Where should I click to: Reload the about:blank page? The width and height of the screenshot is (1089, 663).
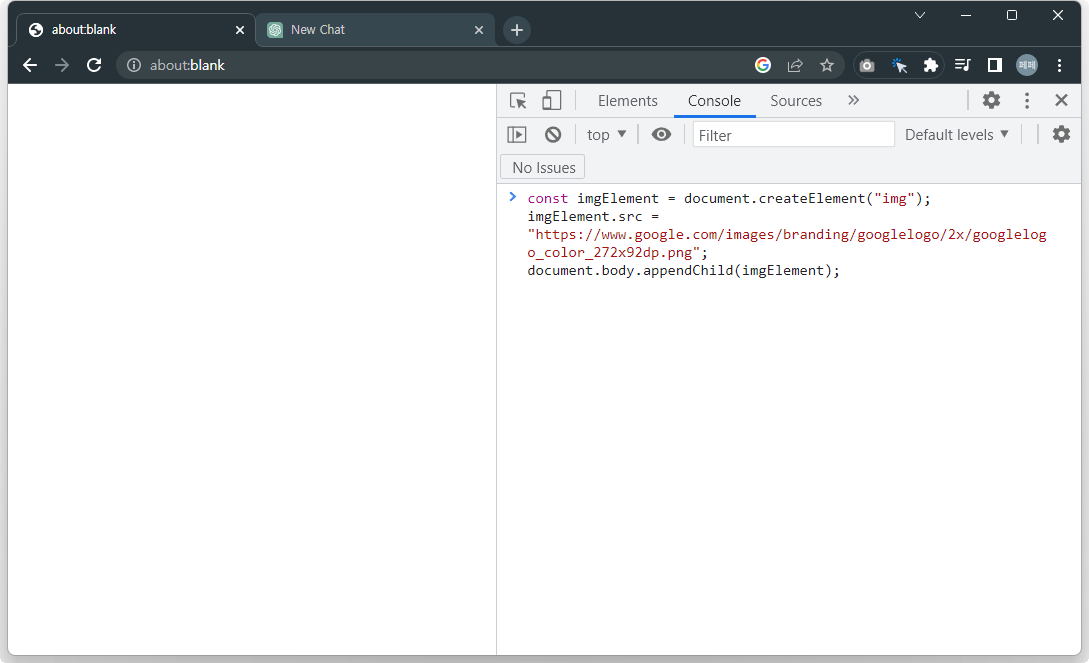pyautogui.click(x=94, y=65)
